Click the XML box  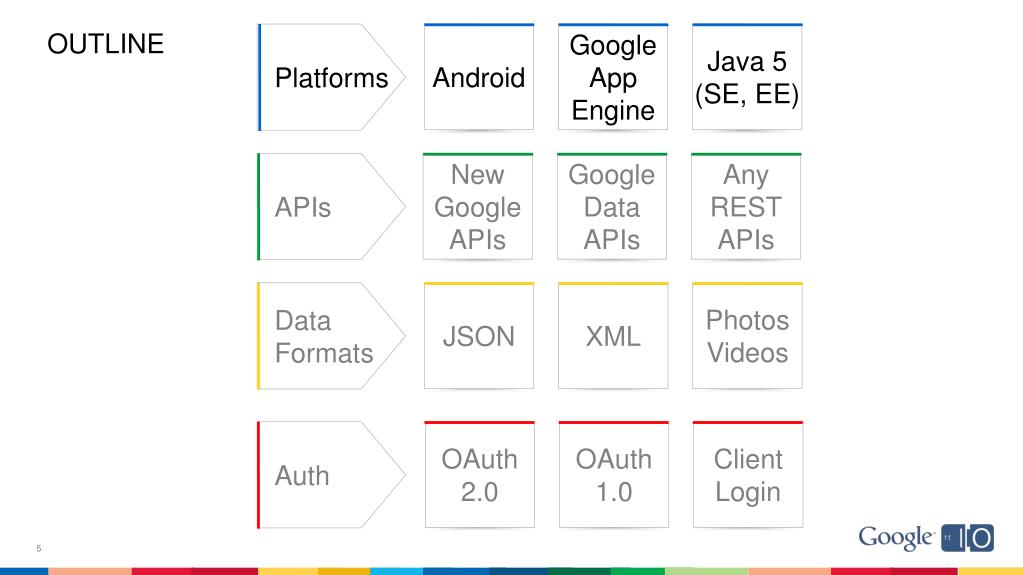click(613, 335)
